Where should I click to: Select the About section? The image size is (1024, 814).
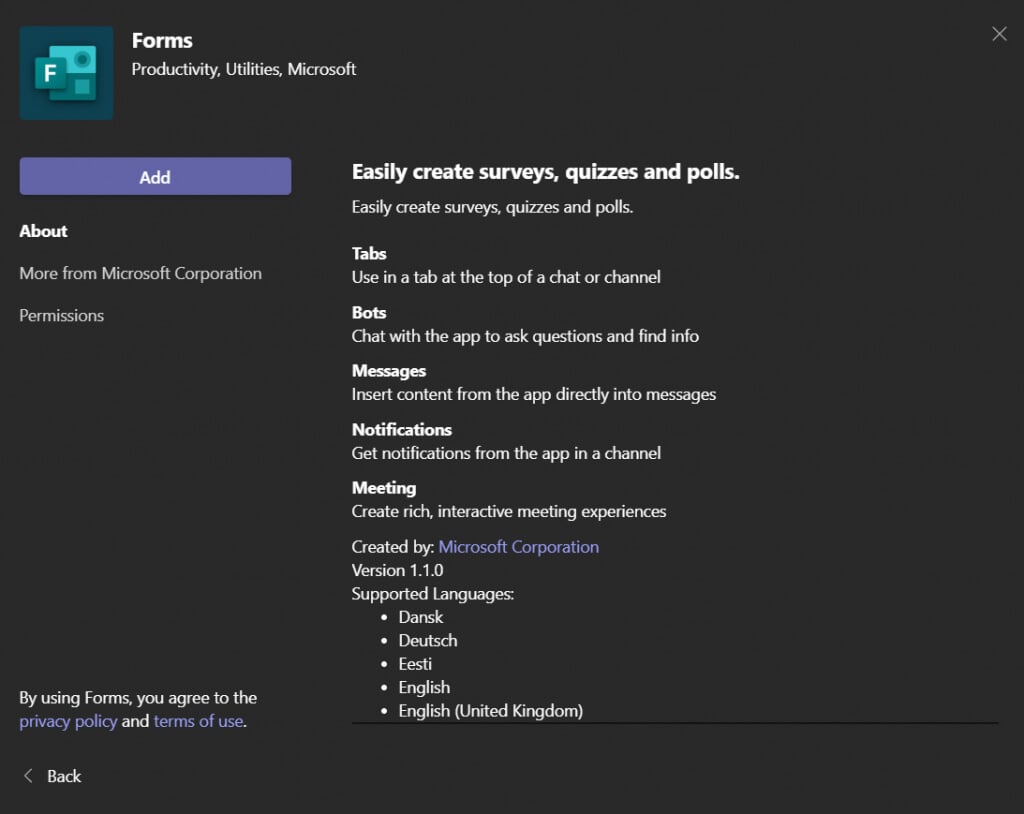tap(44, 231)
